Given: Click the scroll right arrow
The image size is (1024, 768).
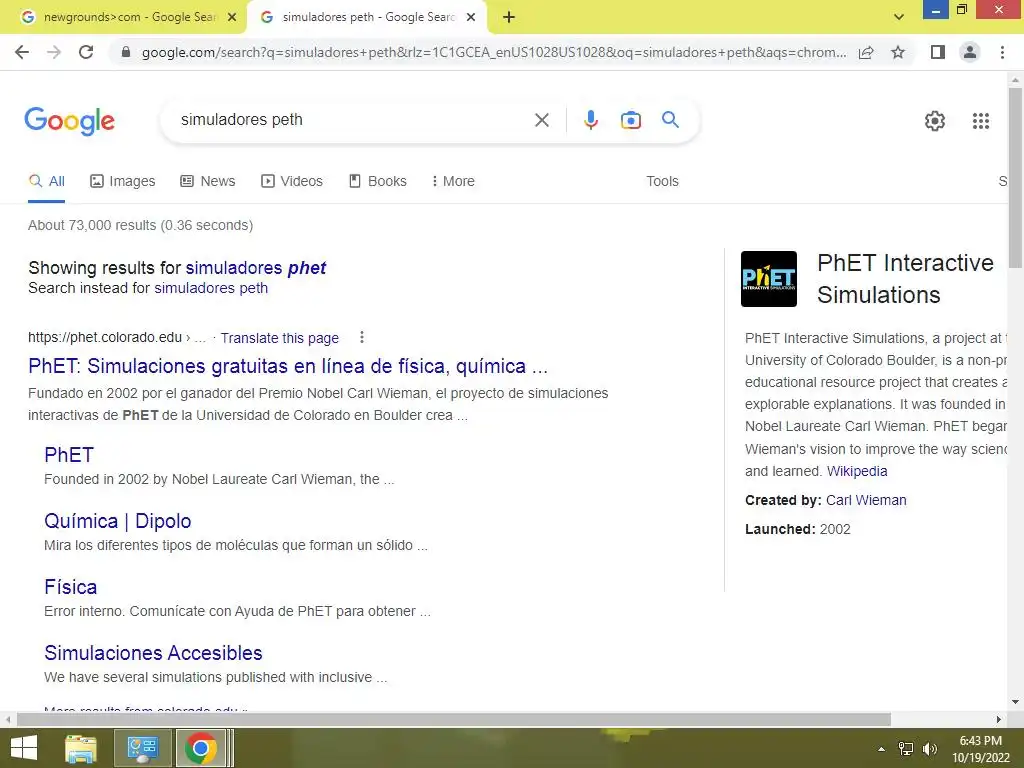Looking at the screenshot, I should (x=999, y=719).
